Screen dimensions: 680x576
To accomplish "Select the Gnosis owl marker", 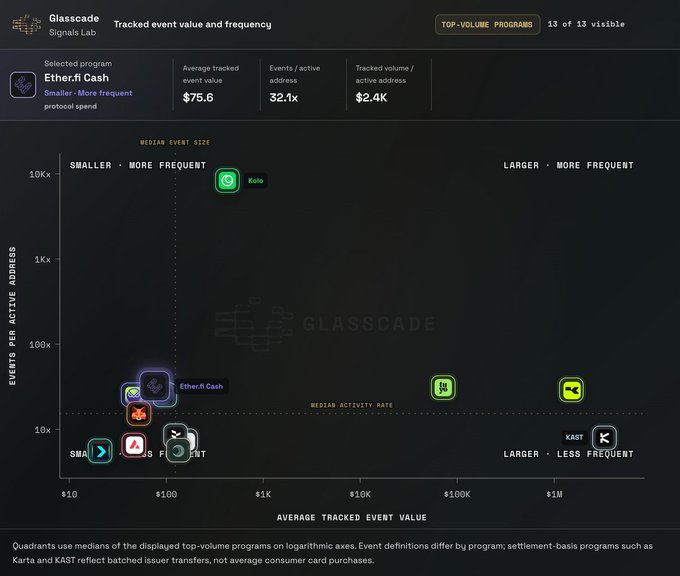I will pos(132,394).
